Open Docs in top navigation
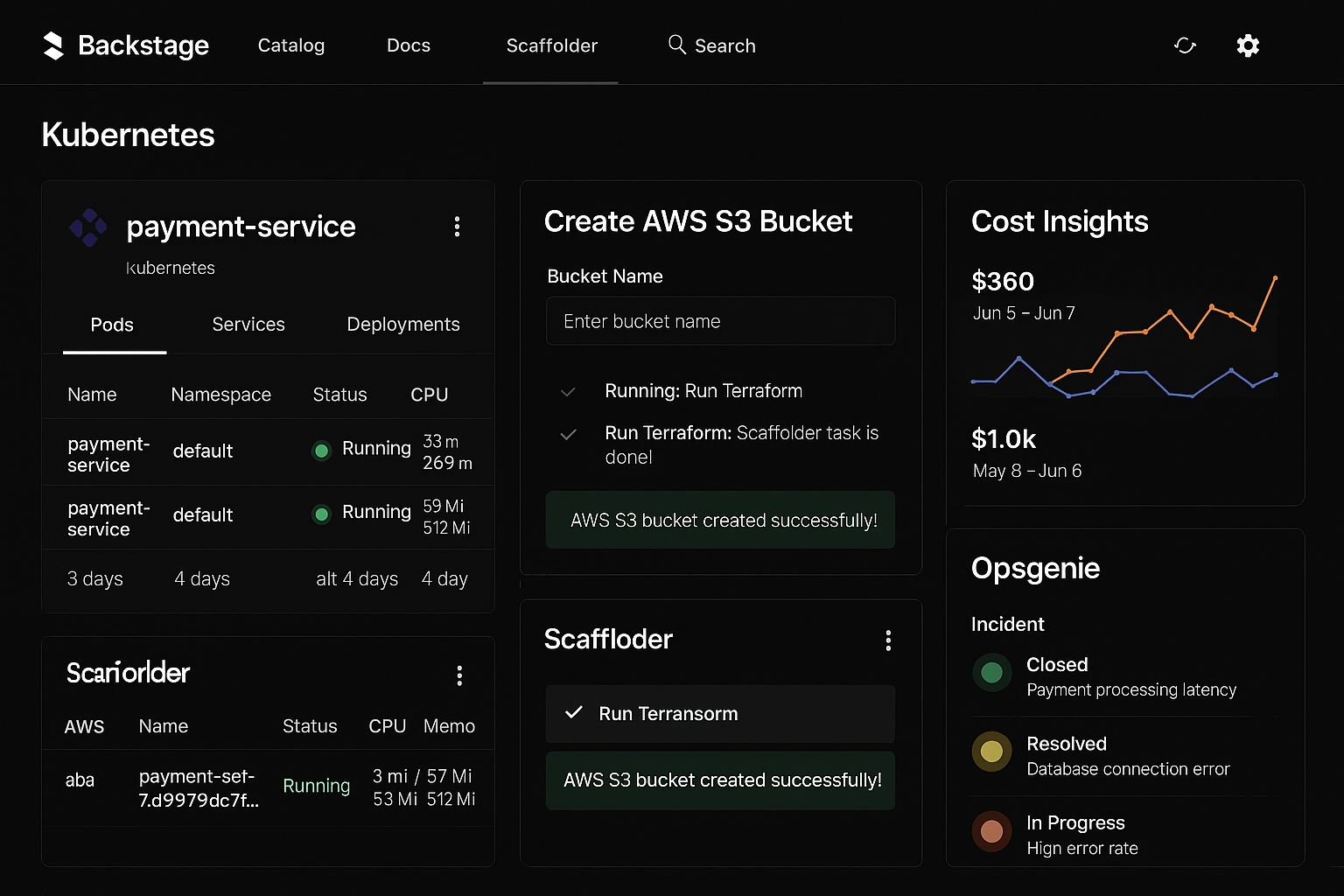Screen dimensions: 1344x896 [x=409, y=45]
